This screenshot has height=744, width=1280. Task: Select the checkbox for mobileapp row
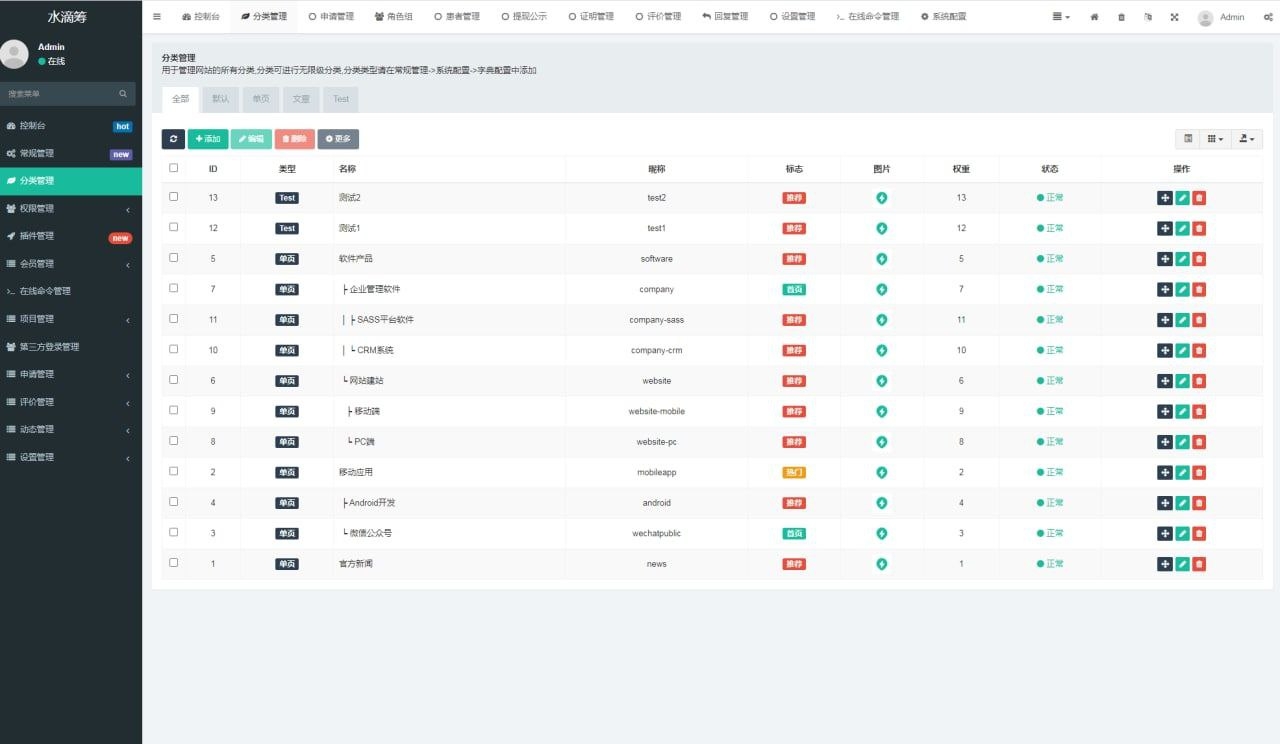[174, 471]
